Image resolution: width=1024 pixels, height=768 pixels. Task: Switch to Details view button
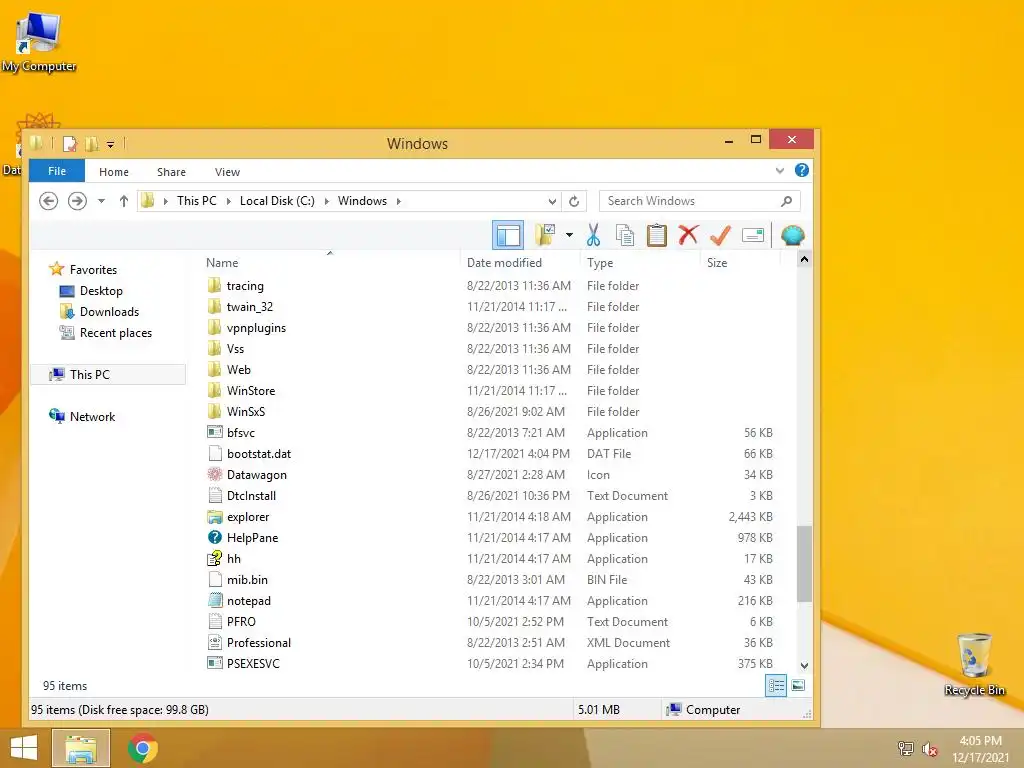pos(776,686)
